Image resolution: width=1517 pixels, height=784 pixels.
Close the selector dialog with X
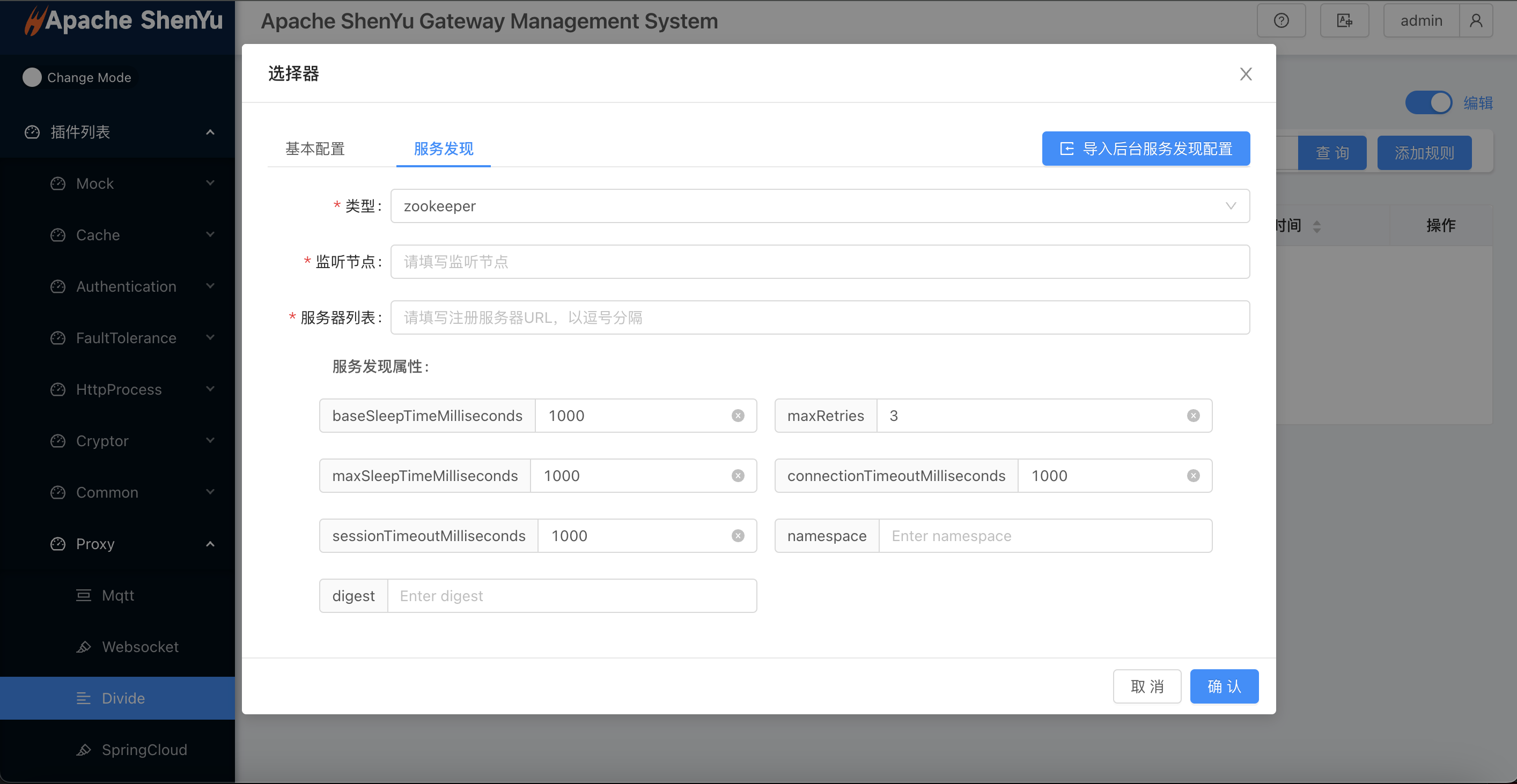pyautogui.click(x=1246, y=74)
